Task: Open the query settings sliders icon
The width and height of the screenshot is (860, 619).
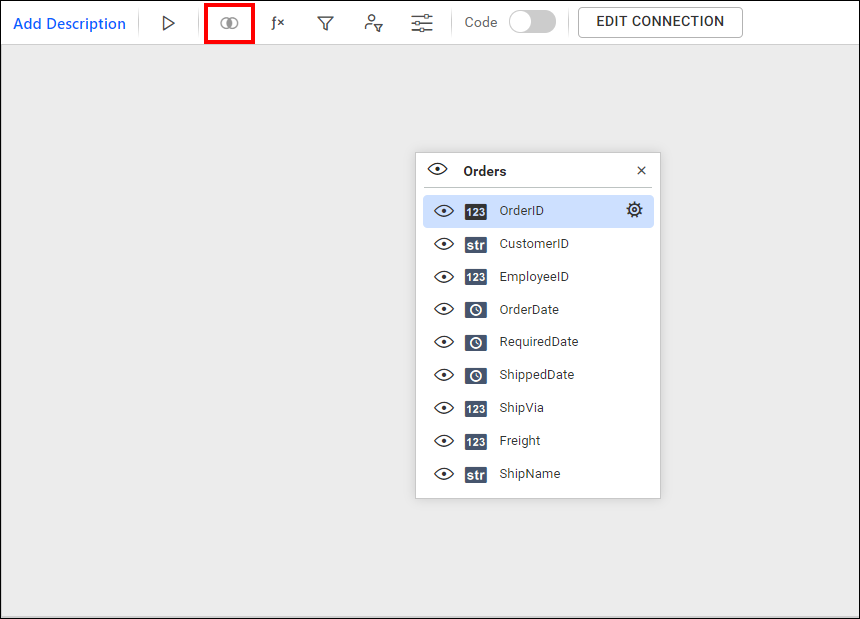Action: click(422, 23)
